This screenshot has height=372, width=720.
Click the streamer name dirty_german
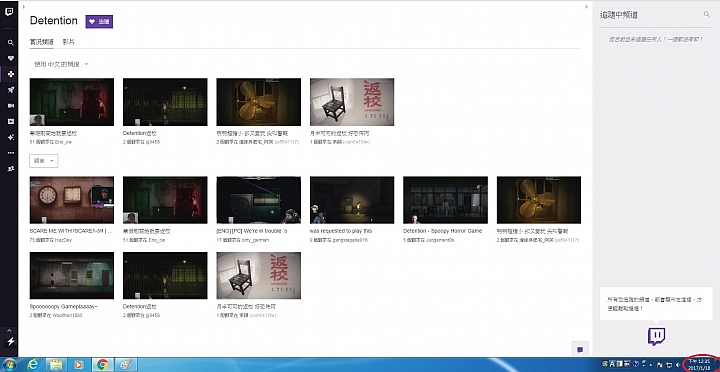[254, 240]
